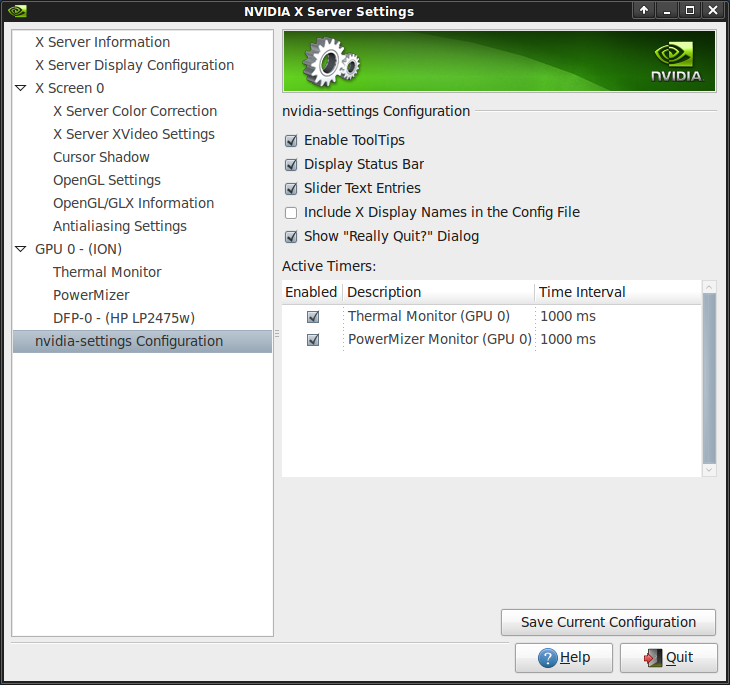
Task: Select GPU 0 - (ION) entry
Action: pos(78,249)
